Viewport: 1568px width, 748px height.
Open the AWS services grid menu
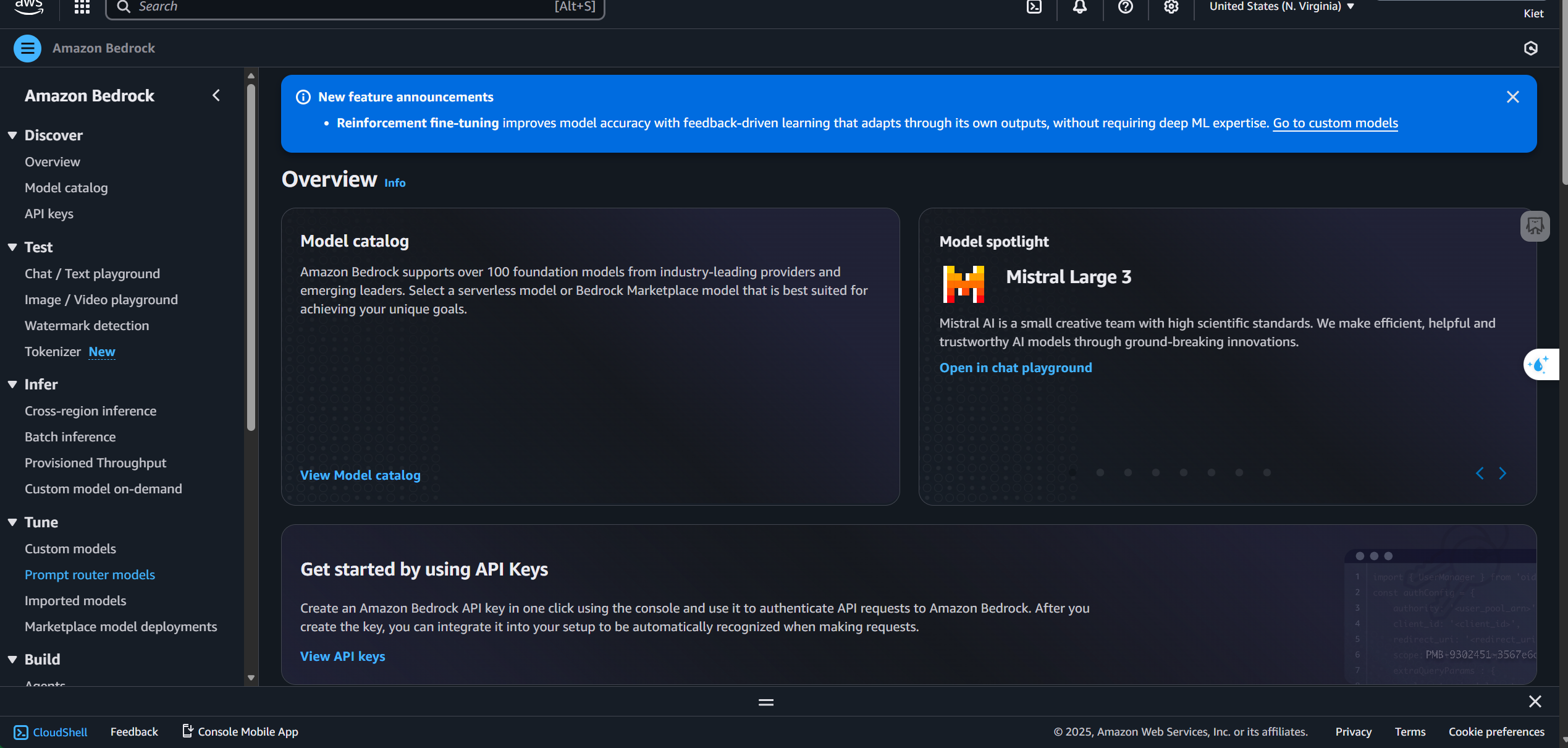[x=82, y=7]
